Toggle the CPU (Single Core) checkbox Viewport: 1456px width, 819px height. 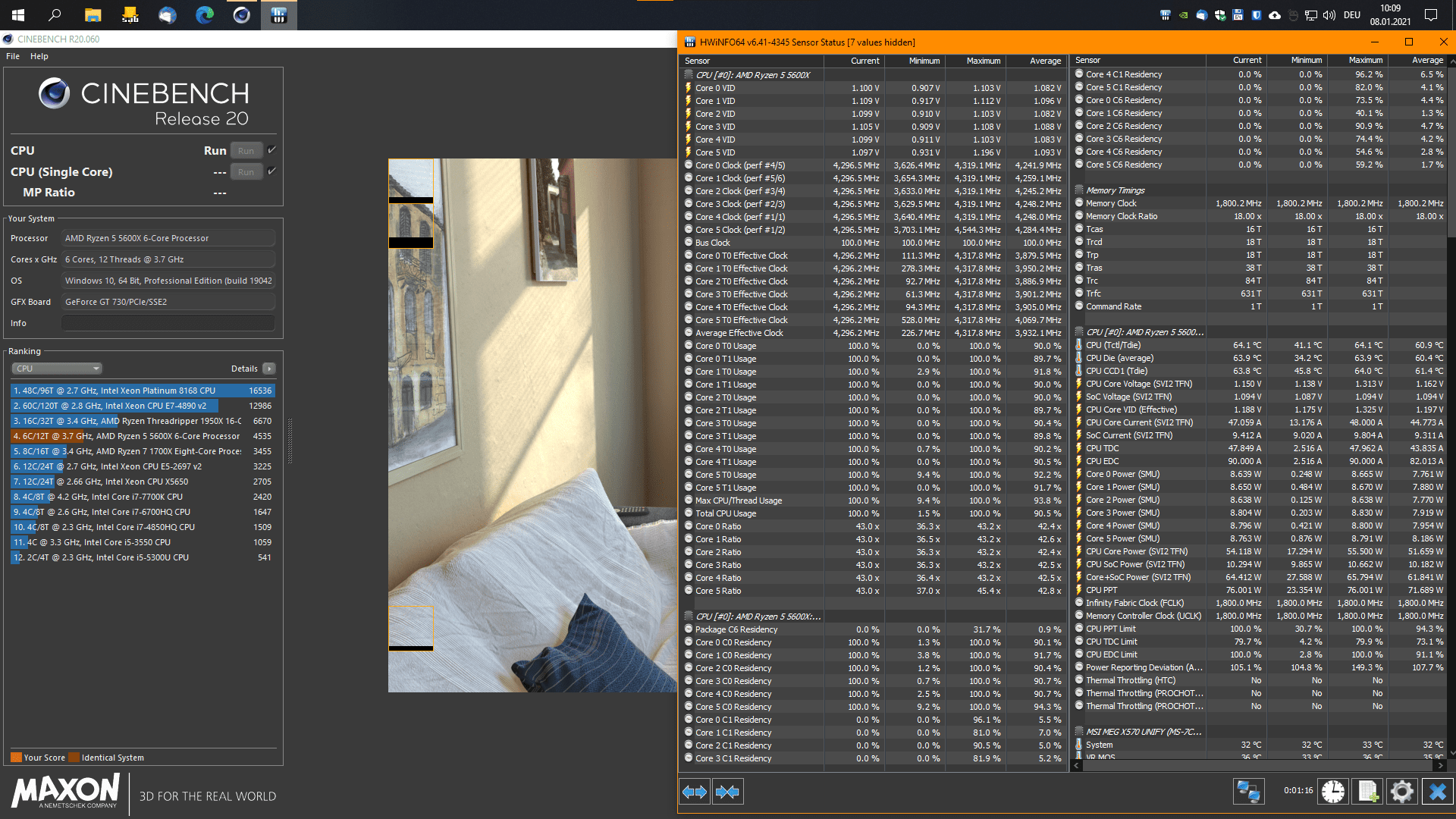(271, 171)
